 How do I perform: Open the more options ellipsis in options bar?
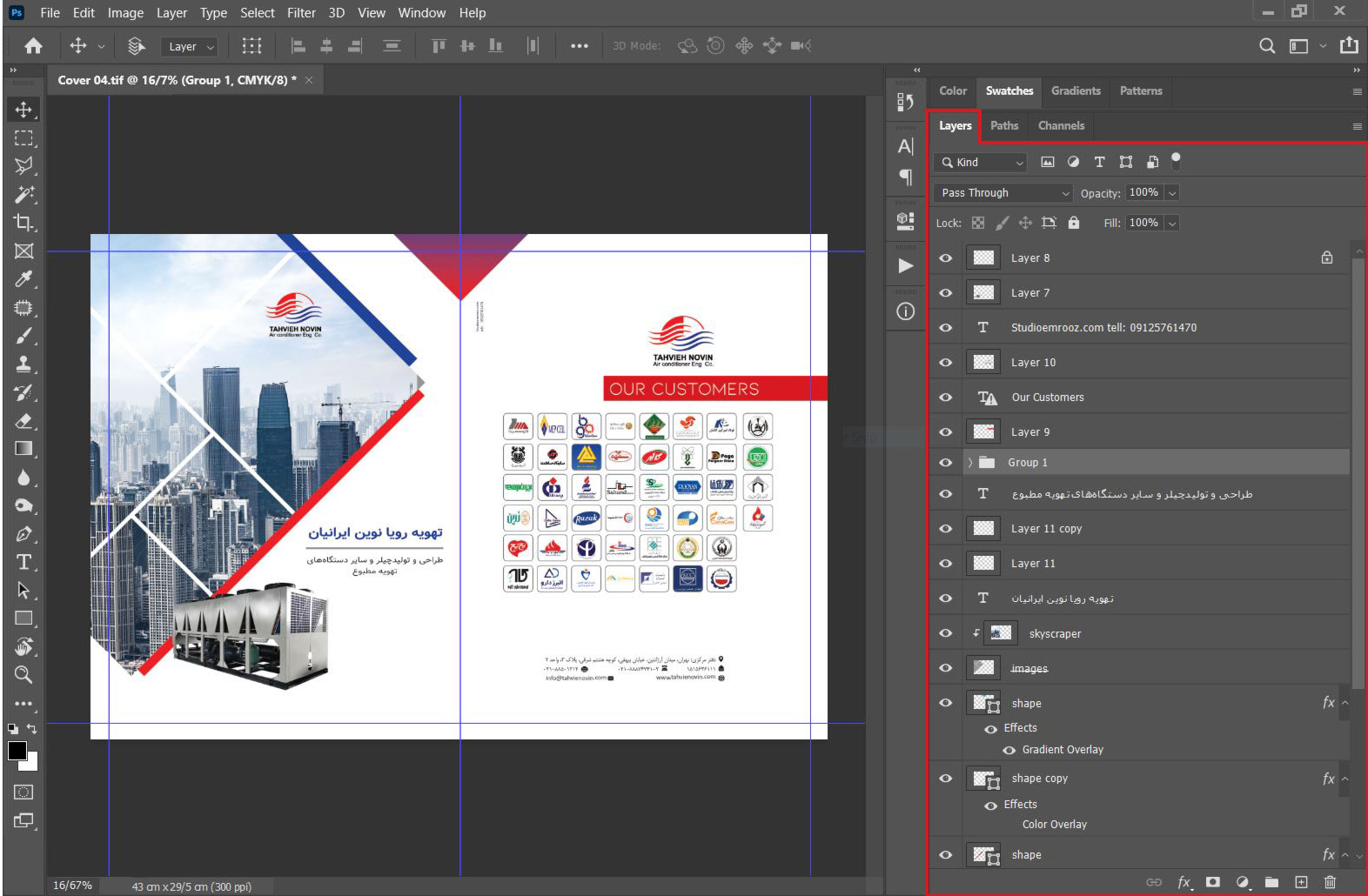(580, 46)
